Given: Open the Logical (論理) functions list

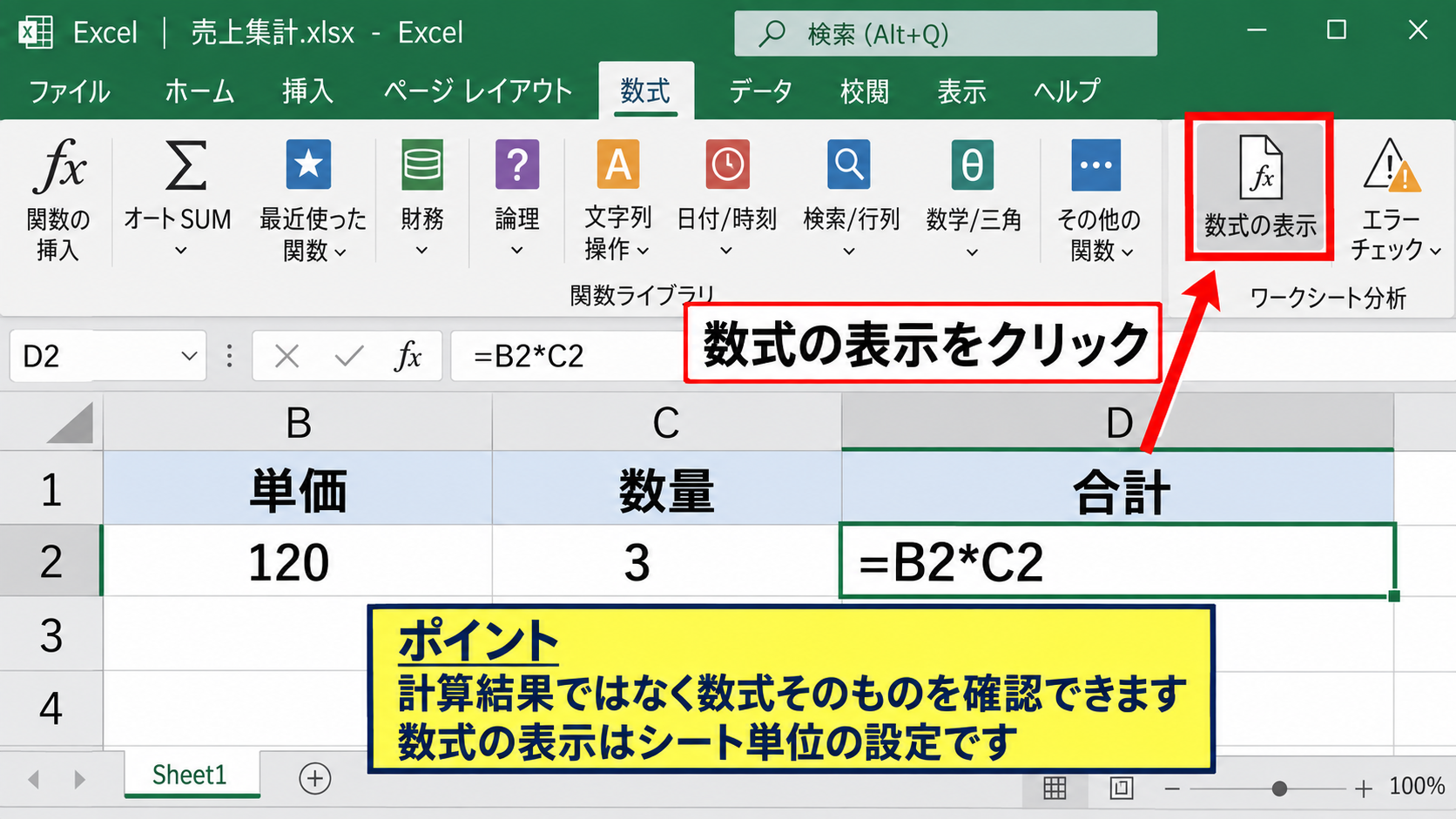Looking at the screenshot, I should pos(516,199).
